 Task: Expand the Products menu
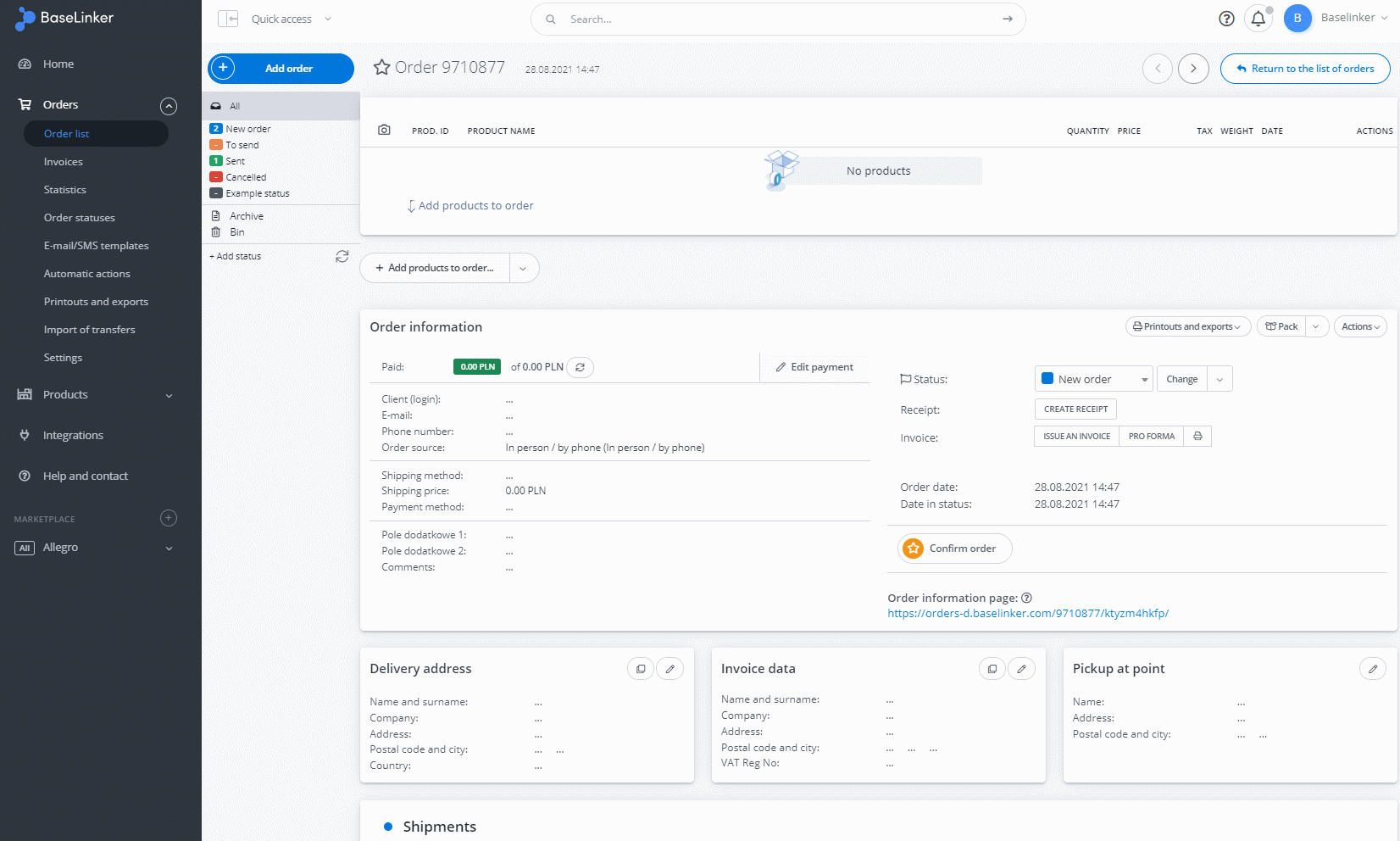click(169, 395)
